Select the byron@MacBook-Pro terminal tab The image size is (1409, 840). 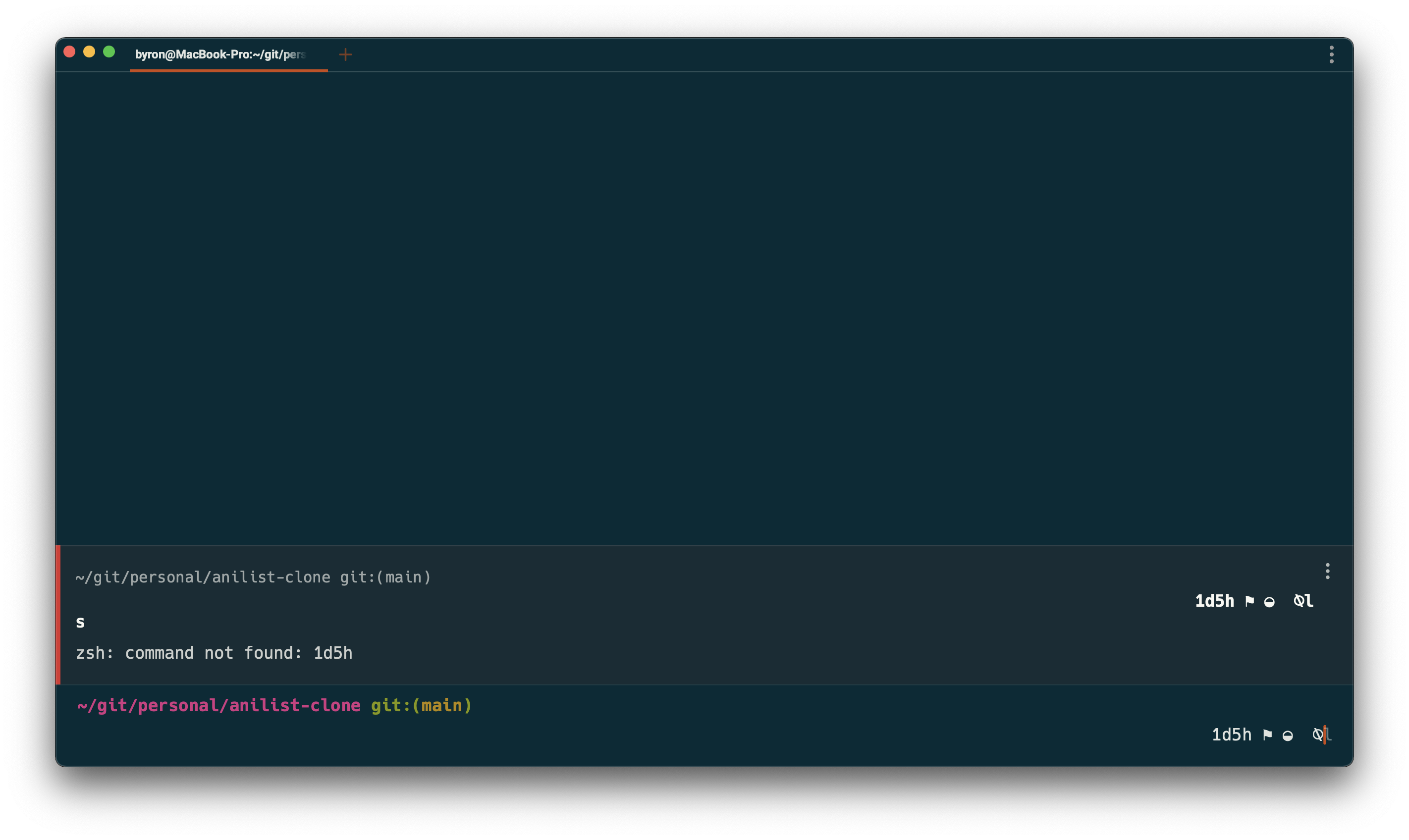click(221, 55)
